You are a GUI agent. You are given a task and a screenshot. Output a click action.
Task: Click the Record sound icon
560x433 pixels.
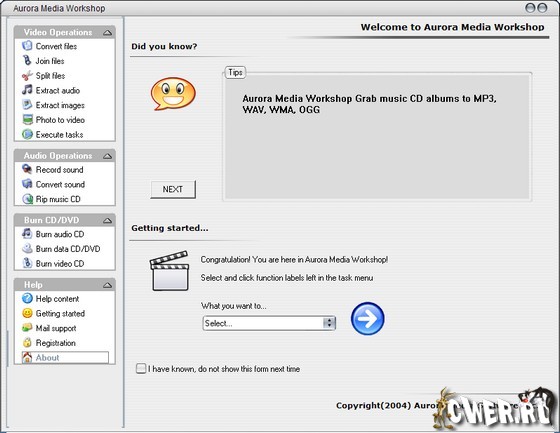27,169
